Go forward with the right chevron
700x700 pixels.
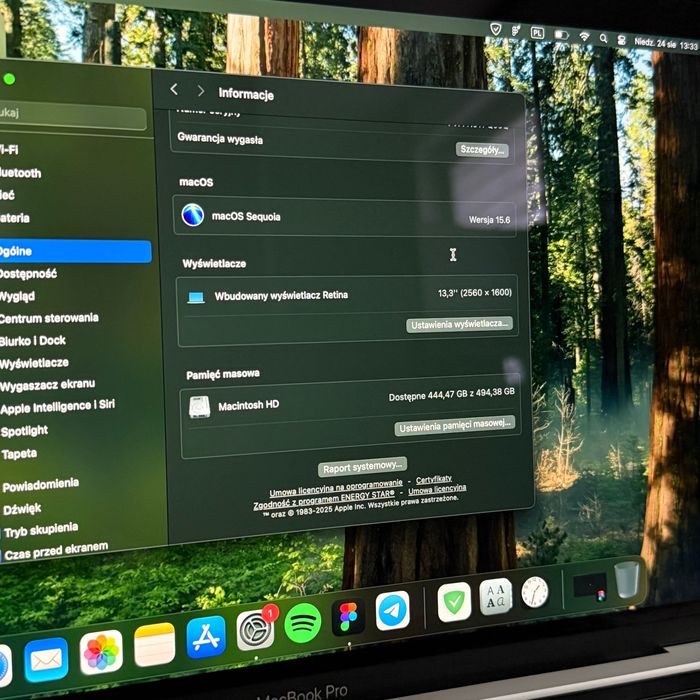click(201, 91)
